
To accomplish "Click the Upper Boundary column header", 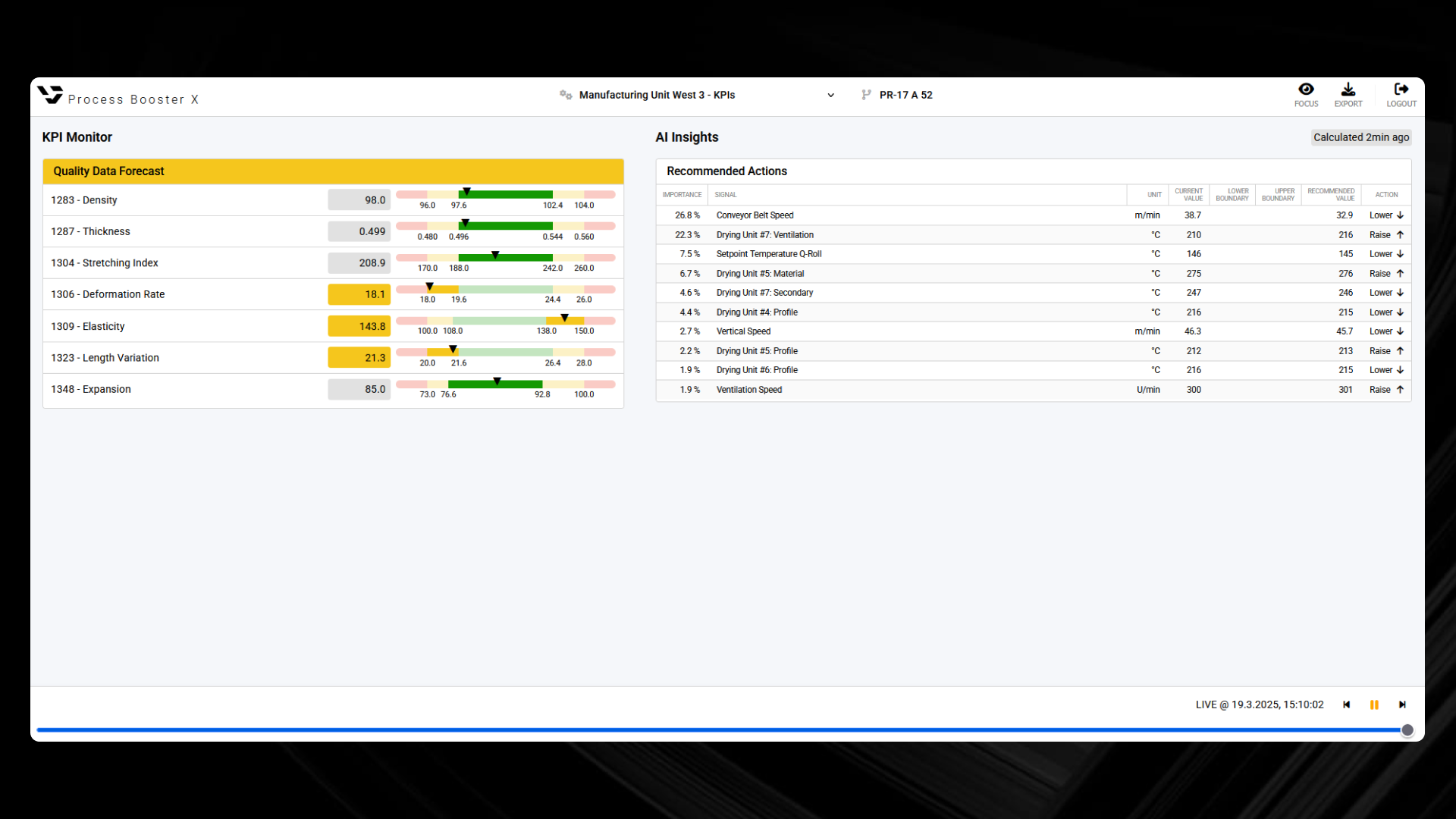I will click(1279, 195).
